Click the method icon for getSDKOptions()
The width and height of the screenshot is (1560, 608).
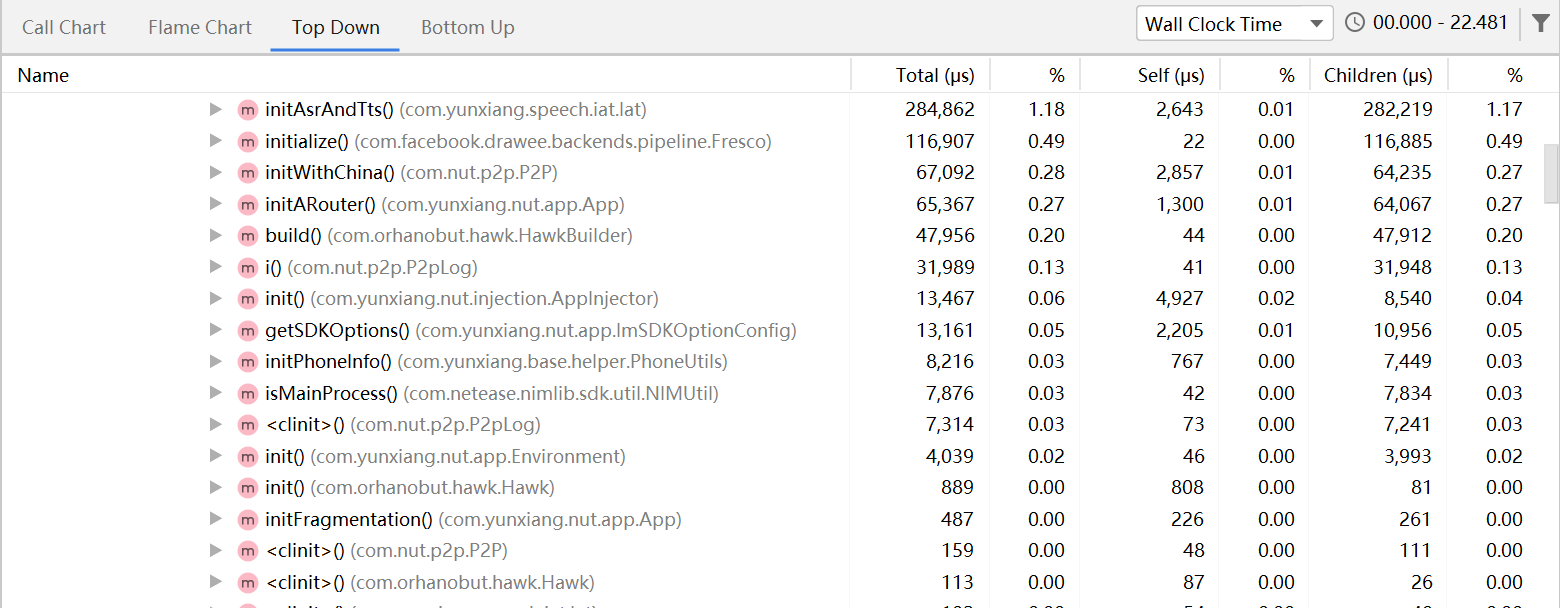(x=247, y=331)
